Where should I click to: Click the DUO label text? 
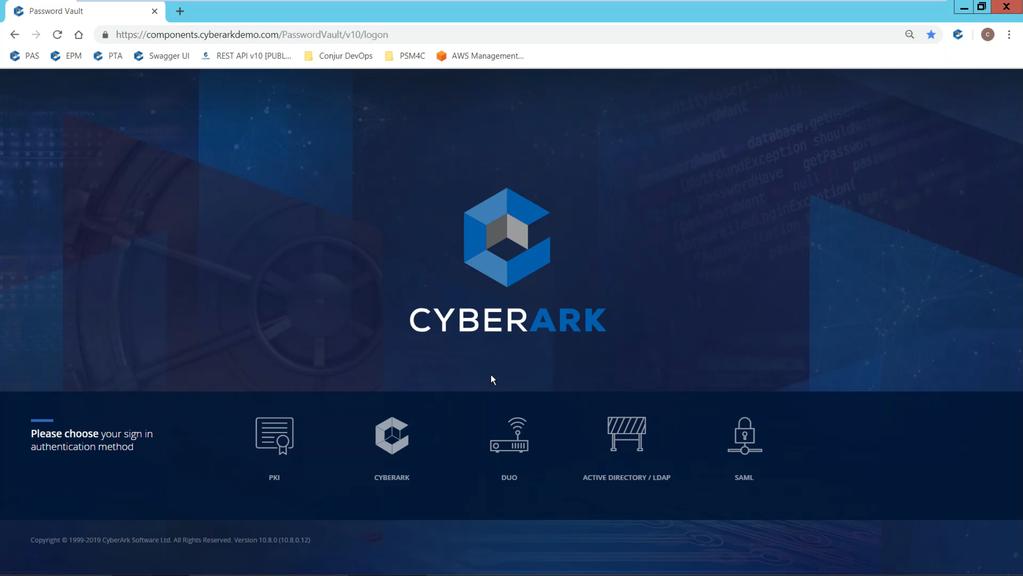click(x=509, y=477)
